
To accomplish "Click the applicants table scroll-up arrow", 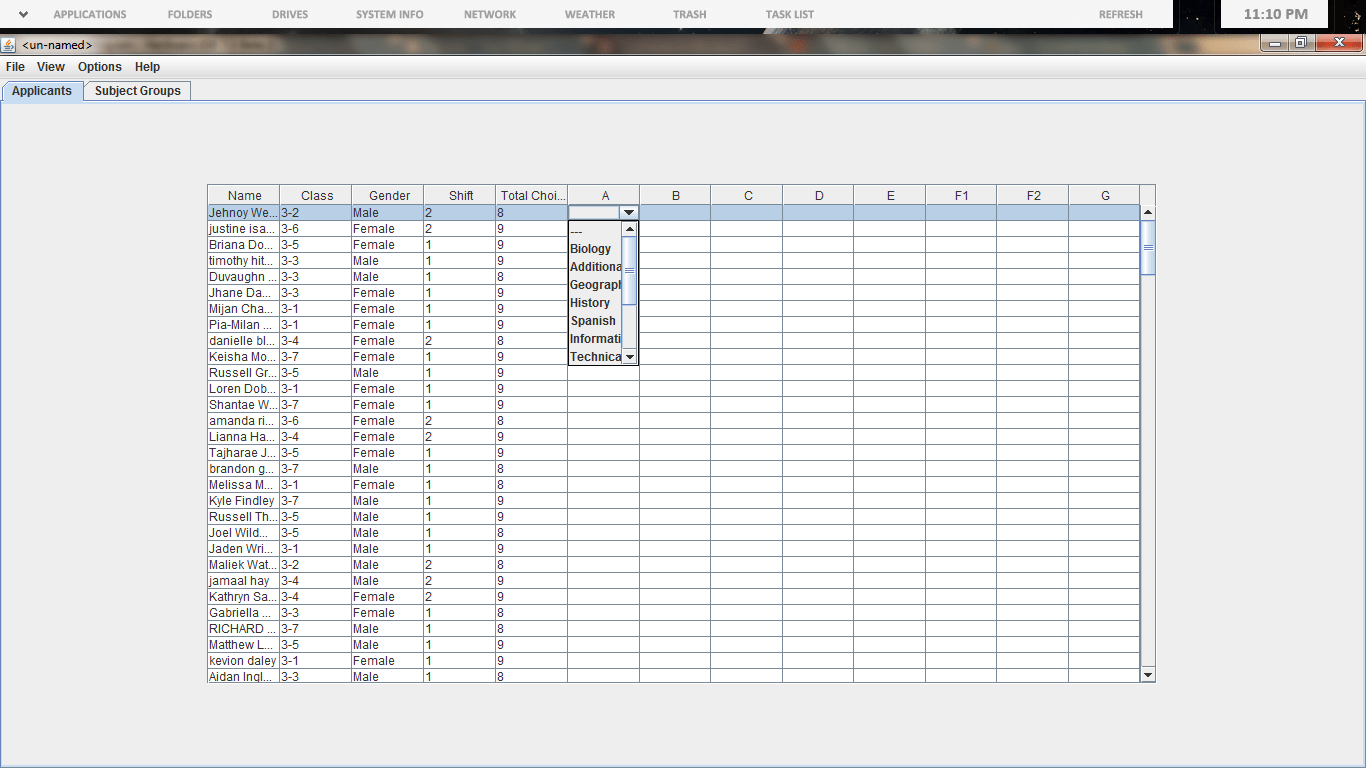I will 1148,212.
